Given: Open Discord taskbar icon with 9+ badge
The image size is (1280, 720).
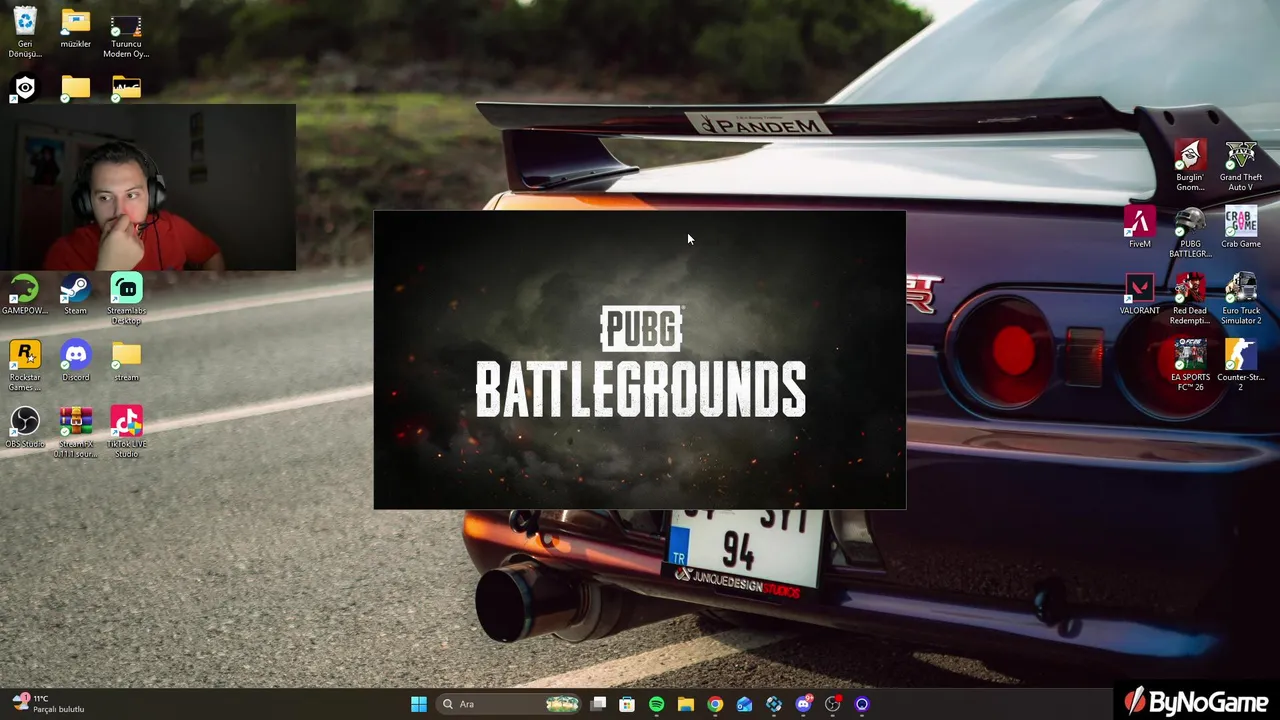Looking at the screenshot, I should point(803,704).
